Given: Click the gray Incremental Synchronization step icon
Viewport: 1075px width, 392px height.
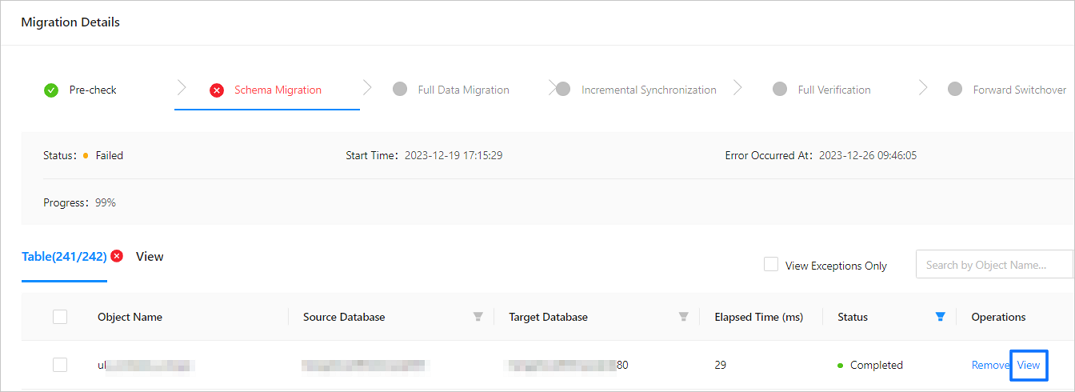Looking at the screenshot, I should pos(563,90).
